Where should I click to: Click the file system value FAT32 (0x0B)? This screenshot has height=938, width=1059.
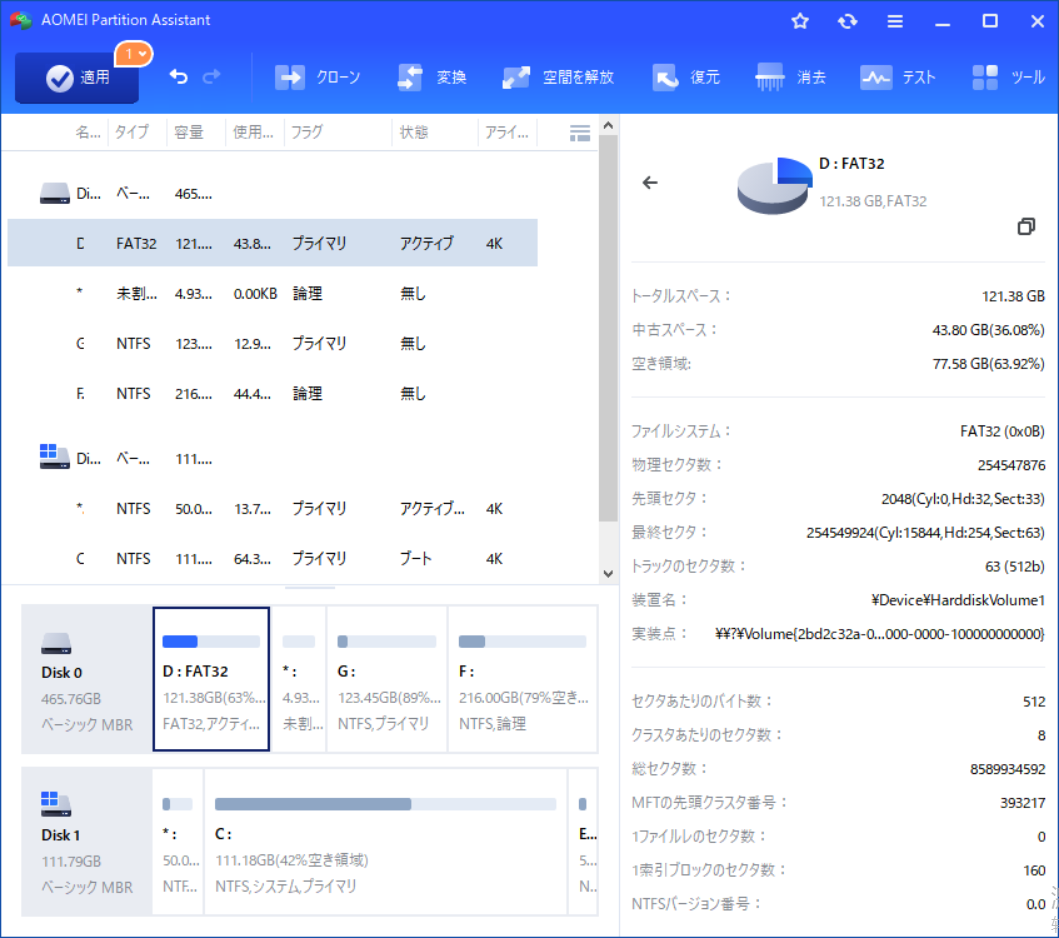point(1002,431)
